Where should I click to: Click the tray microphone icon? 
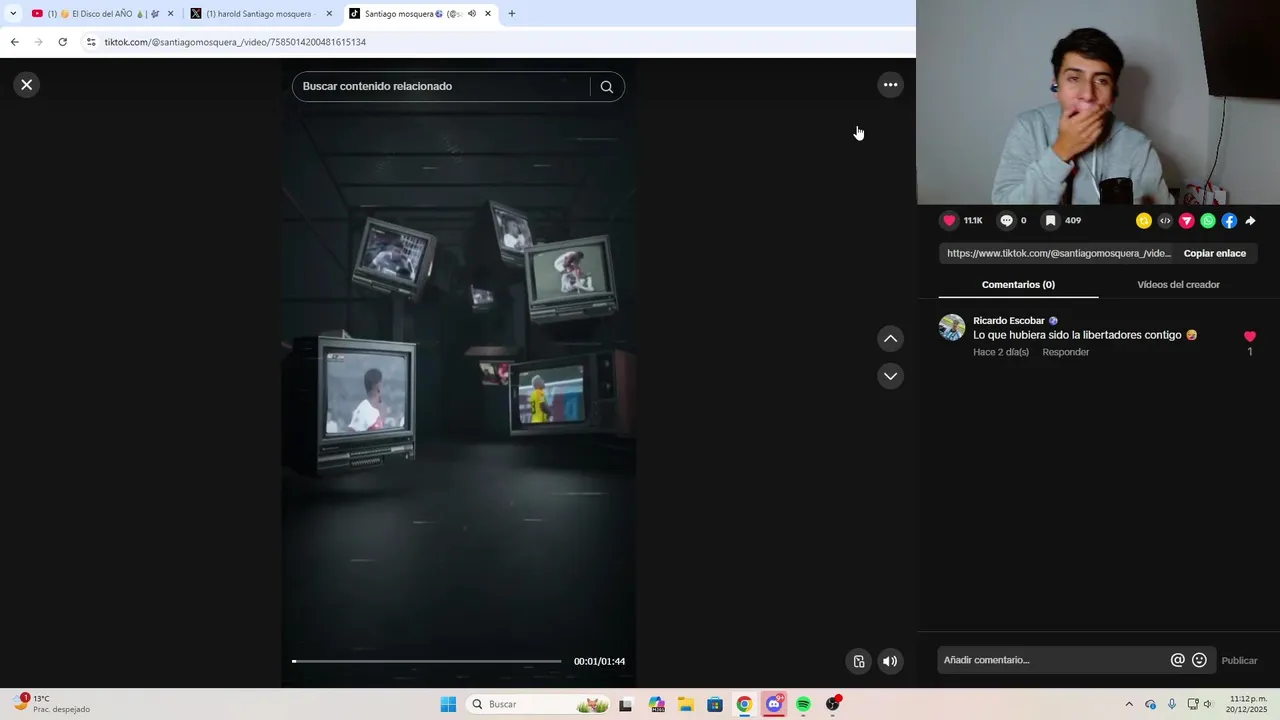point(1172,704)
